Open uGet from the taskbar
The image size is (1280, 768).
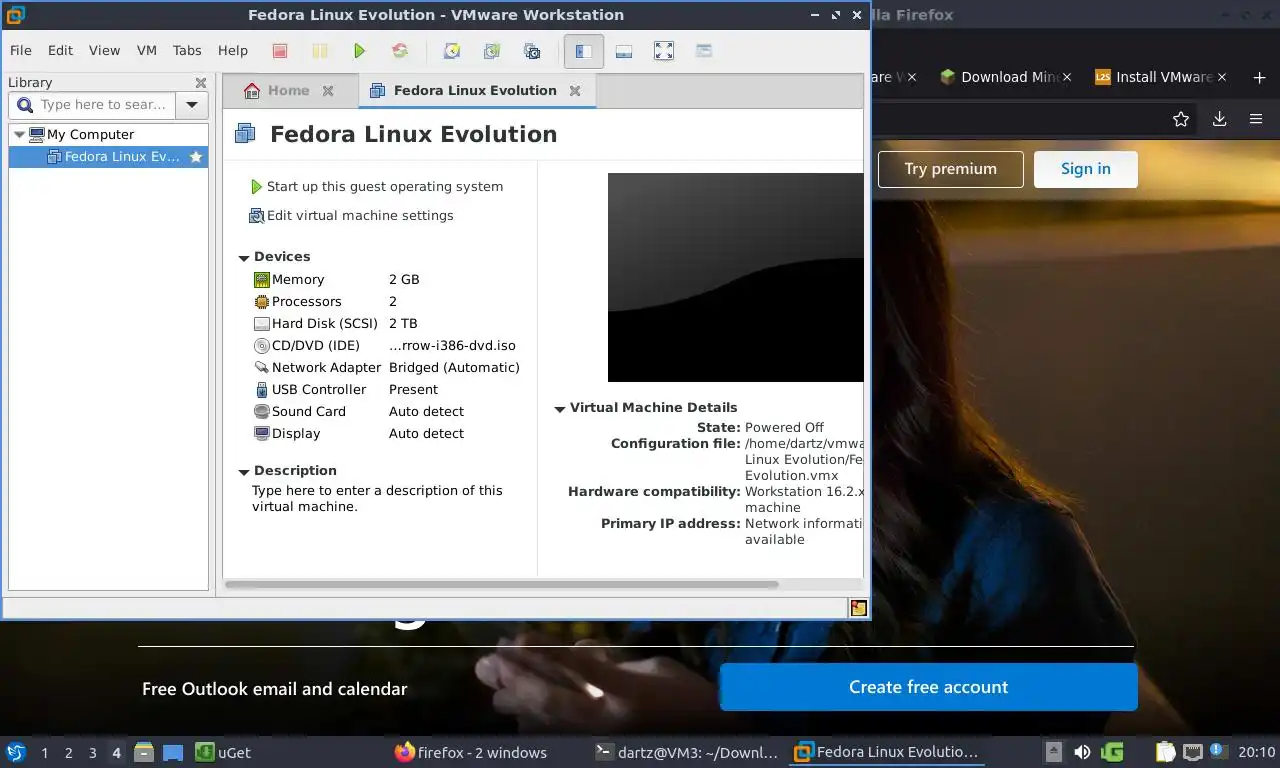click(224, 753)
